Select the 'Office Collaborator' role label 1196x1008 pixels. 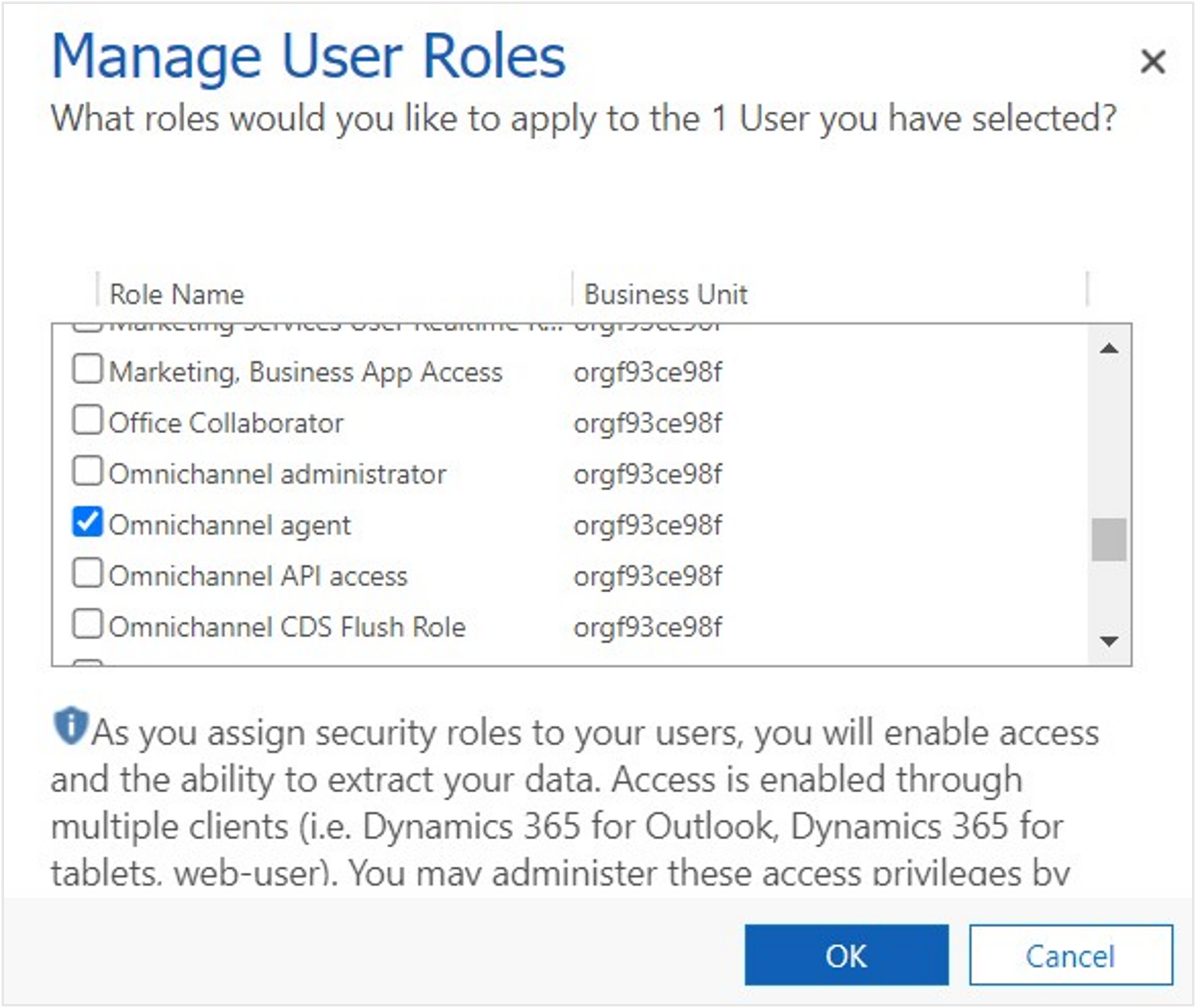point(226,423)
